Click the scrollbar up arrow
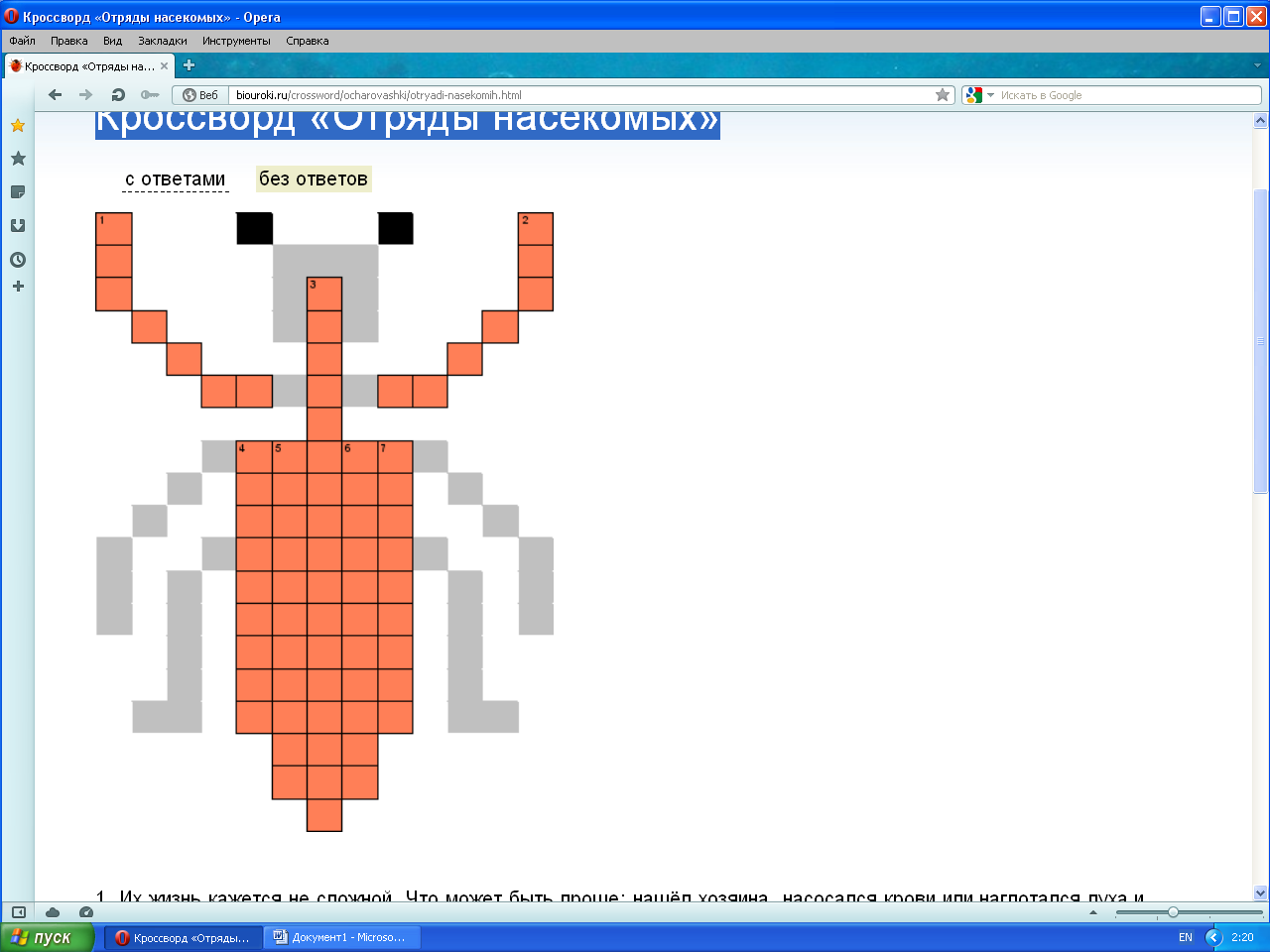 [x=1261, y=121]
